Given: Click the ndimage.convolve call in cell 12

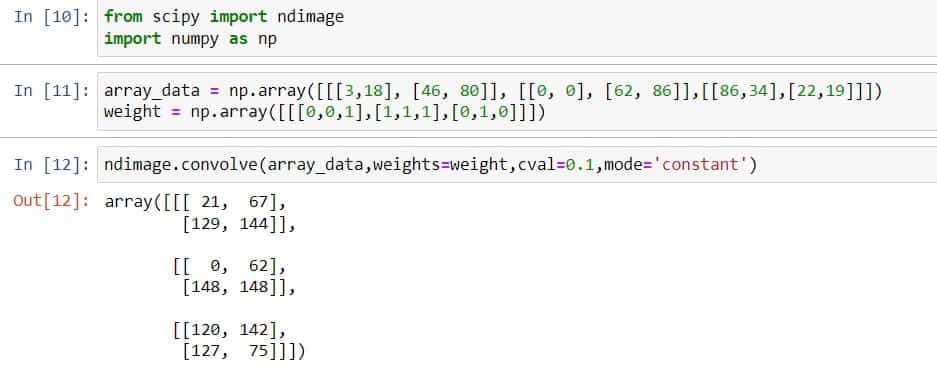Looking at the screenshot, I should coord(430,164).
